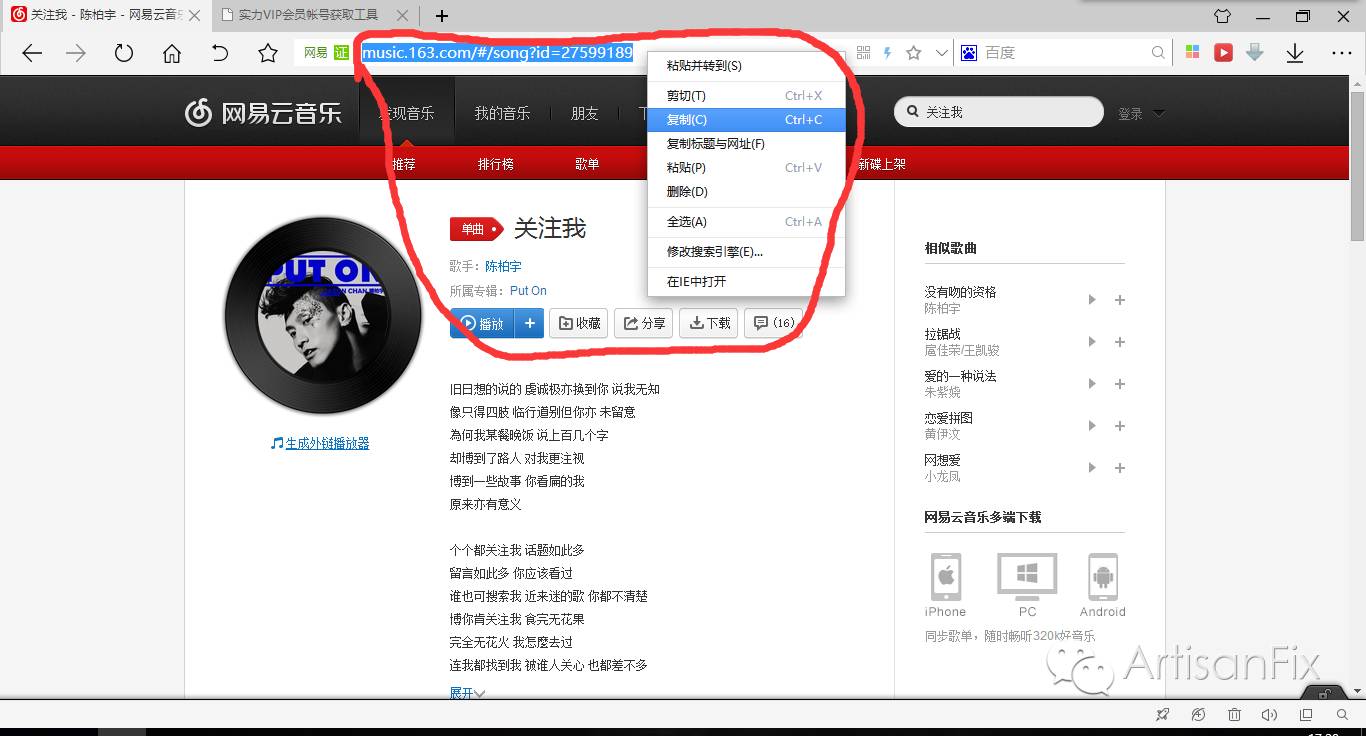Open similar song 网想爱
The image size is (1366, 736).
coord(942,460)
